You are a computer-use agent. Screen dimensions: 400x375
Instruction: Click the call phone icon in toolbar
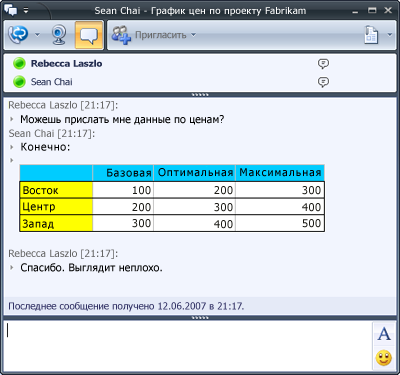pos(18,34)
